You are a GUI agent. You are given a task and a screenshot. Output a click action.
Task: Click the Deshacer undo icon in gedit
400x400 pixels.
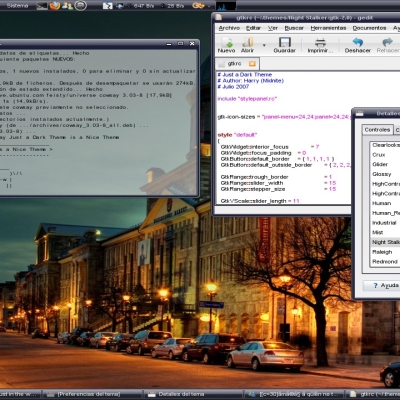(358, 43)
